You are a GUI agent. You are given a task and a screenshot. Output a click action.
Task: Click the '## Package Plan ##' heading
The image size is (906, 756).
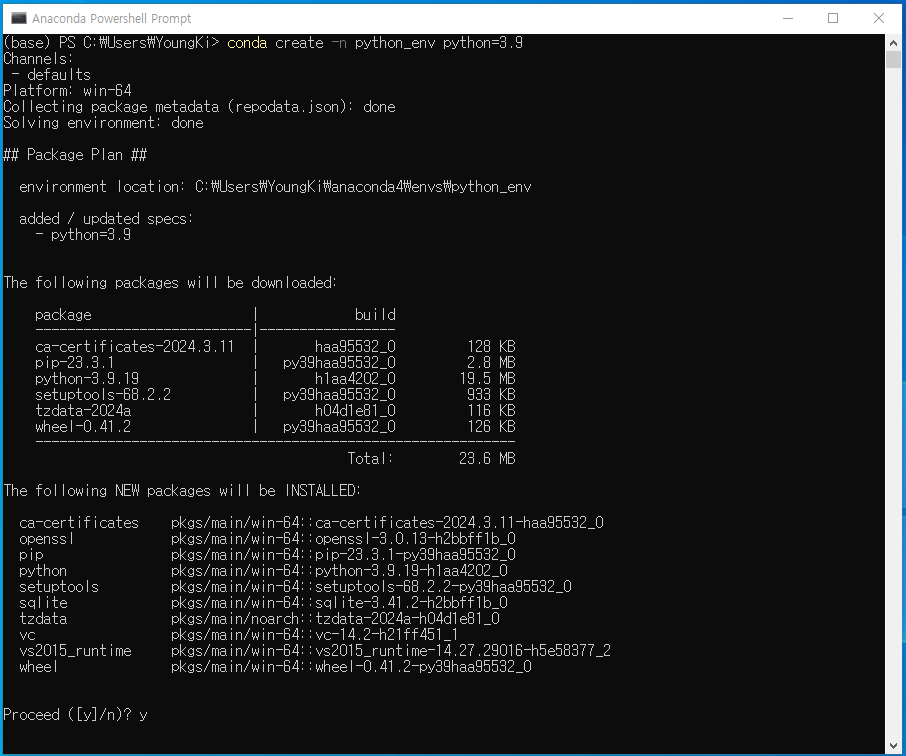coord(75,155)
